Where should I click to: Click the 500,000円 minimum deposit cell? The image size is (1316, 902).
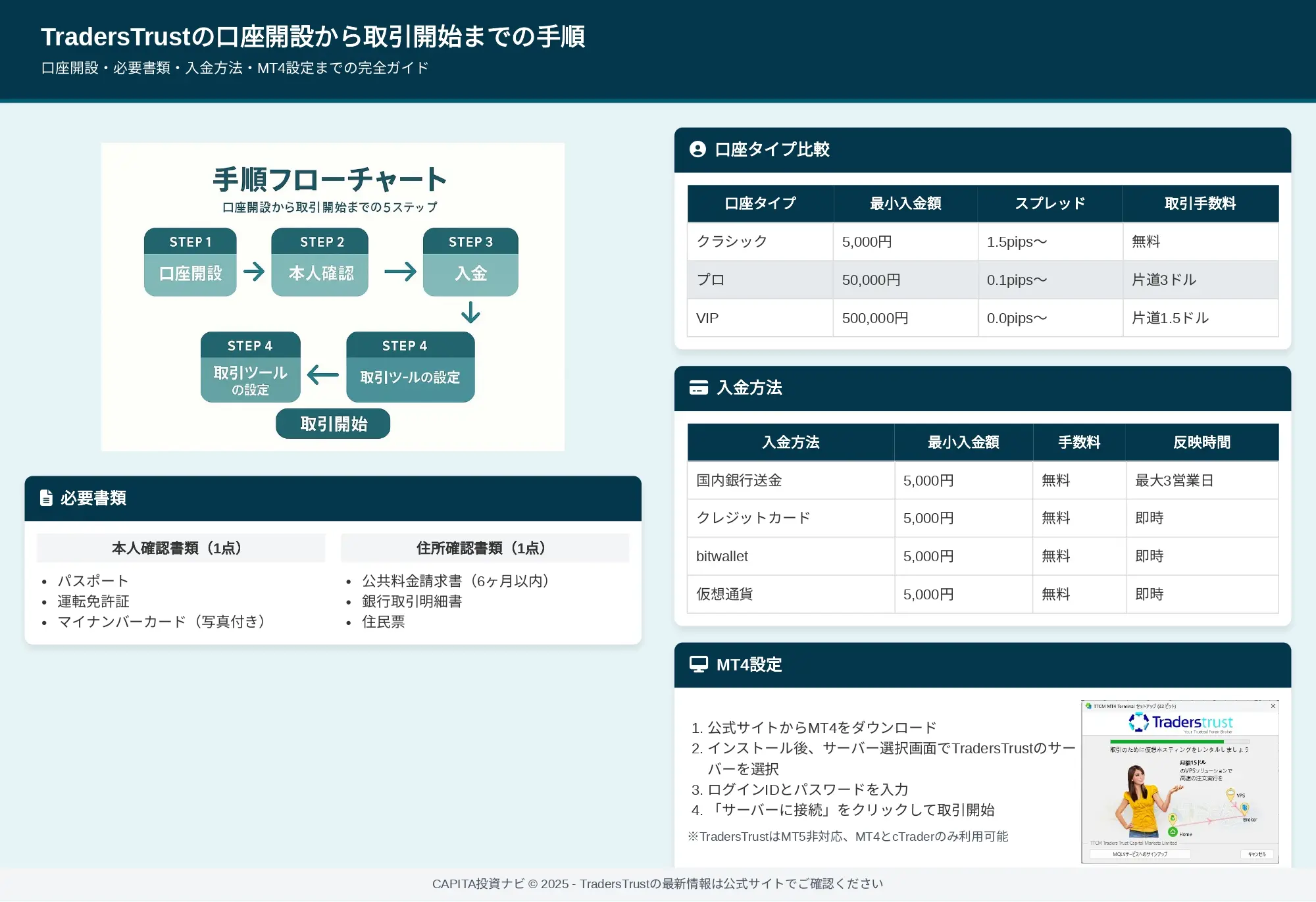pos(905,318)
